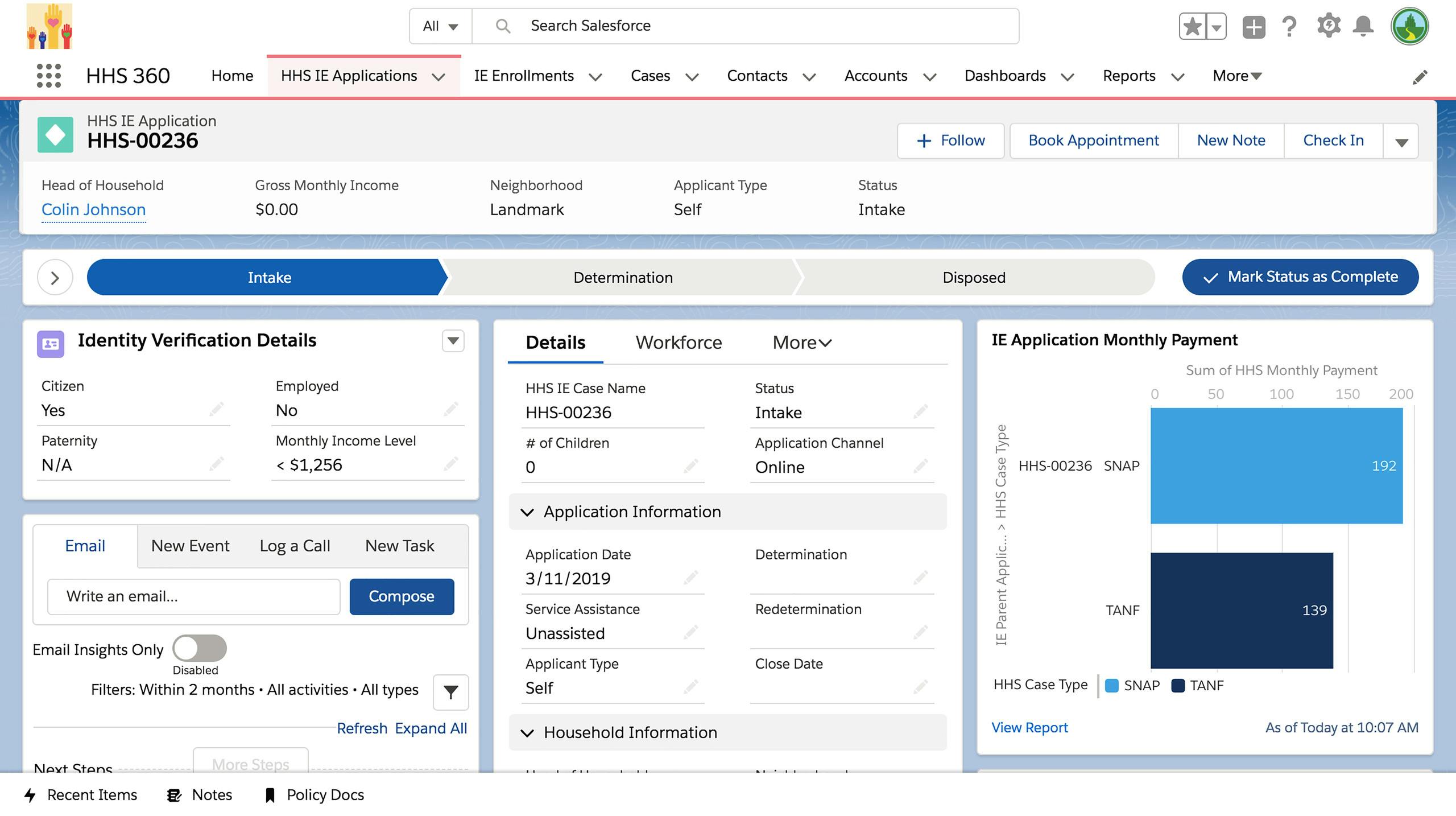Image resolution: width=1456 pixels, height=816 pixels.
Task: Click Mark Status as Complete
Action: (1300, 277)
